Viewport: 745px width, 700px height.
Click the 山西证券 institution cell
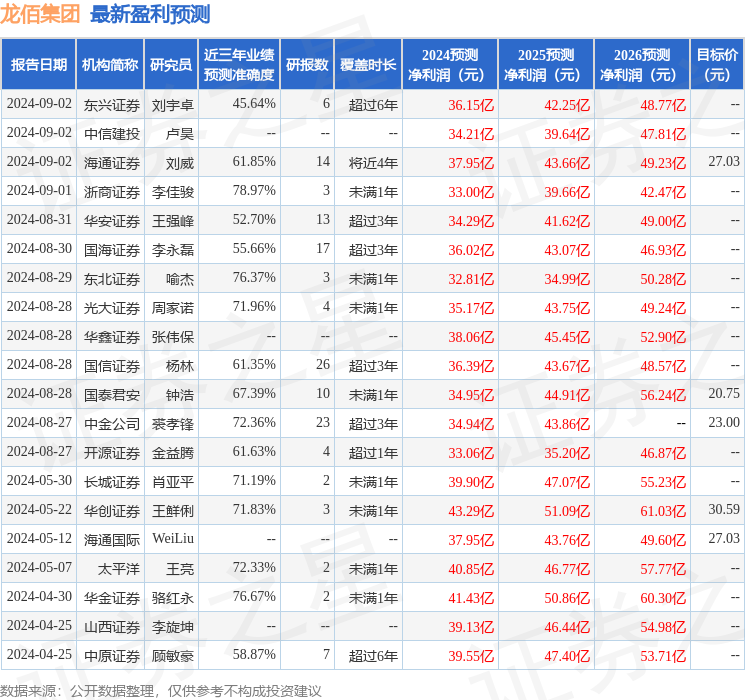[x=112, y=627]
